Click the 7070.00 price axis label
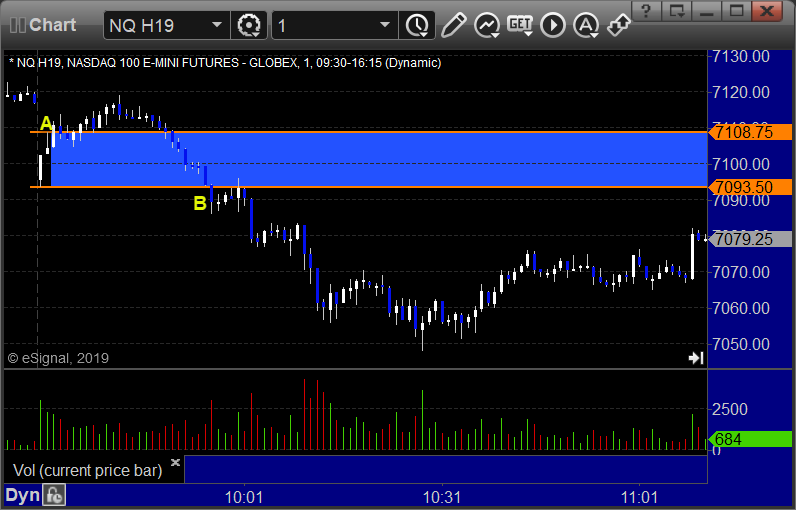The image size is (796, 510). coord(741,272)
